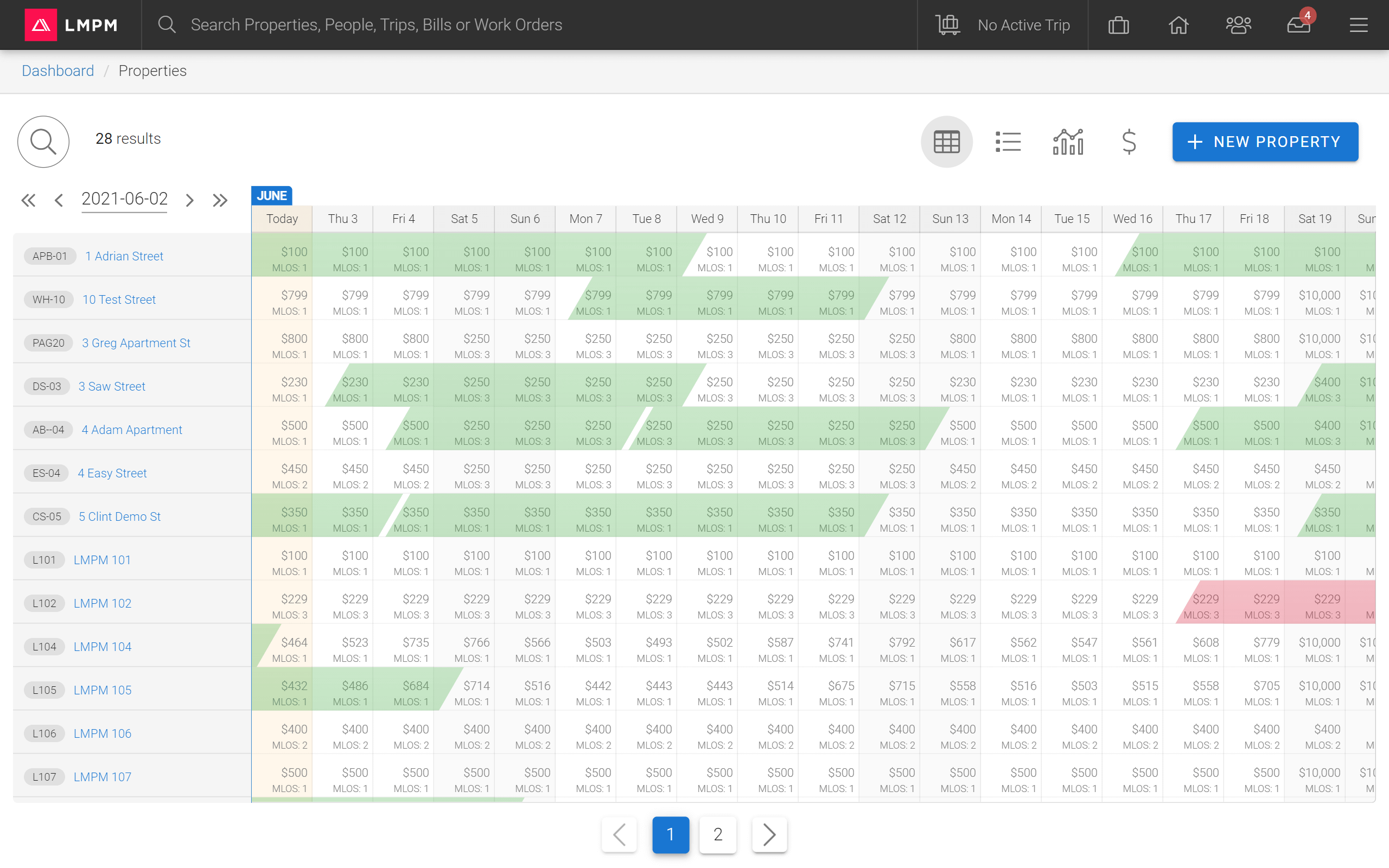Image resolution: width=1389 pixels, height=868 pixels.
Task: Click 3 Saw Street Sat 19 $400 cell
Action: coord(1314,385)
